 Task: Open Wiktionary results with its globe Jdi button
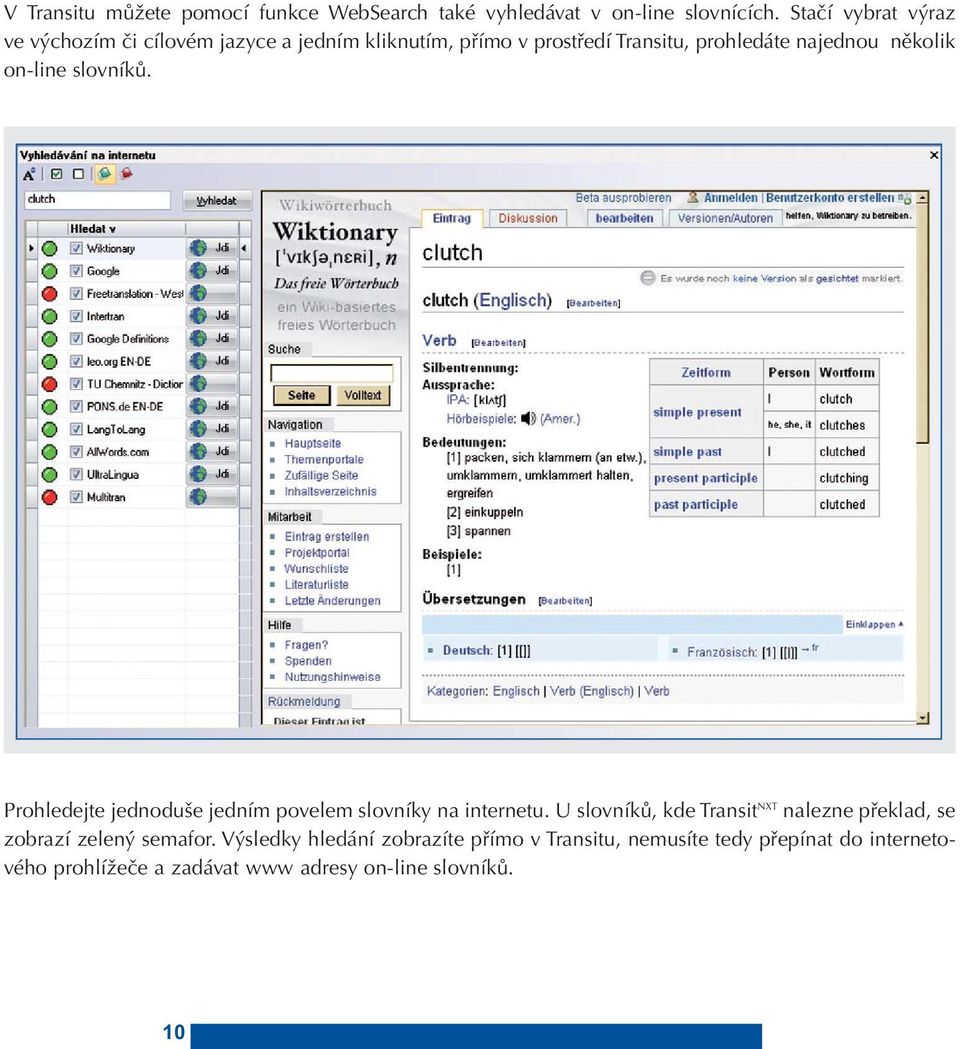[211, 248]
